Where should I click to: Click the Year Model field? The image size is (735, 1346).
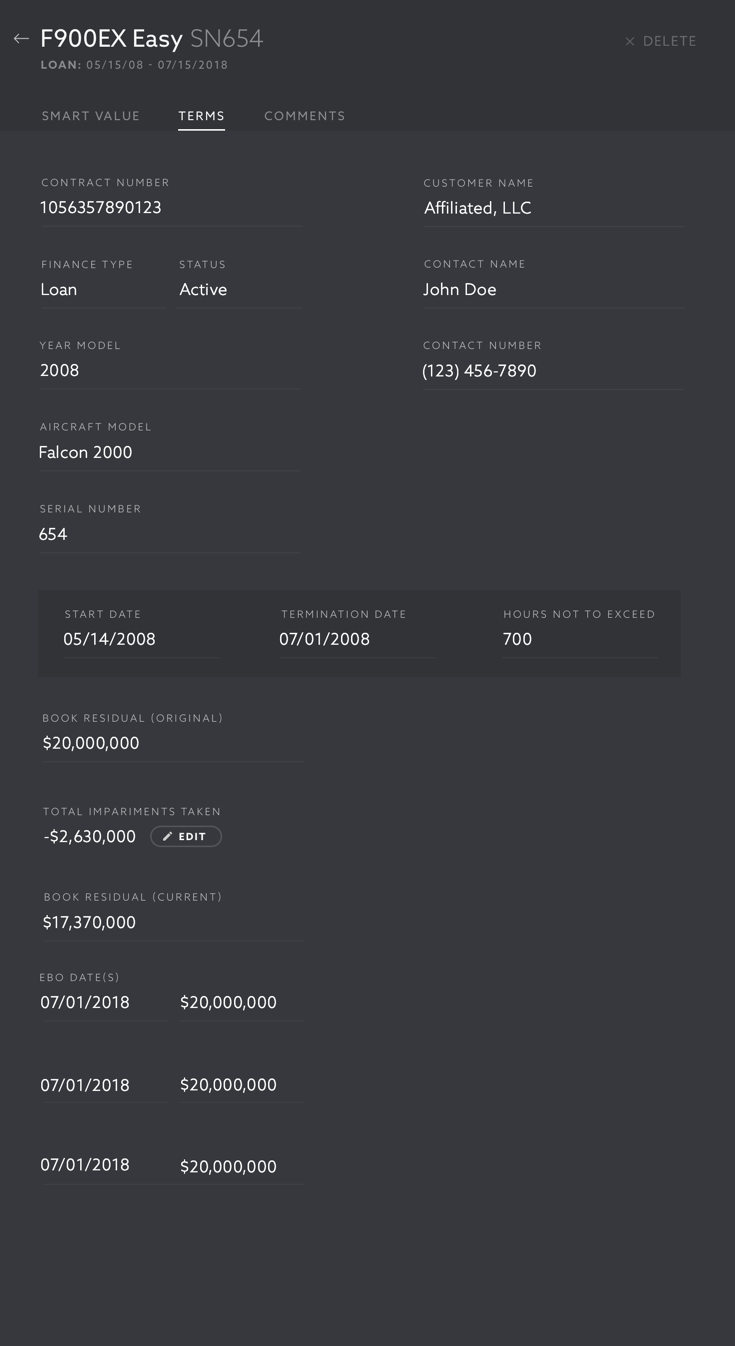170,371
